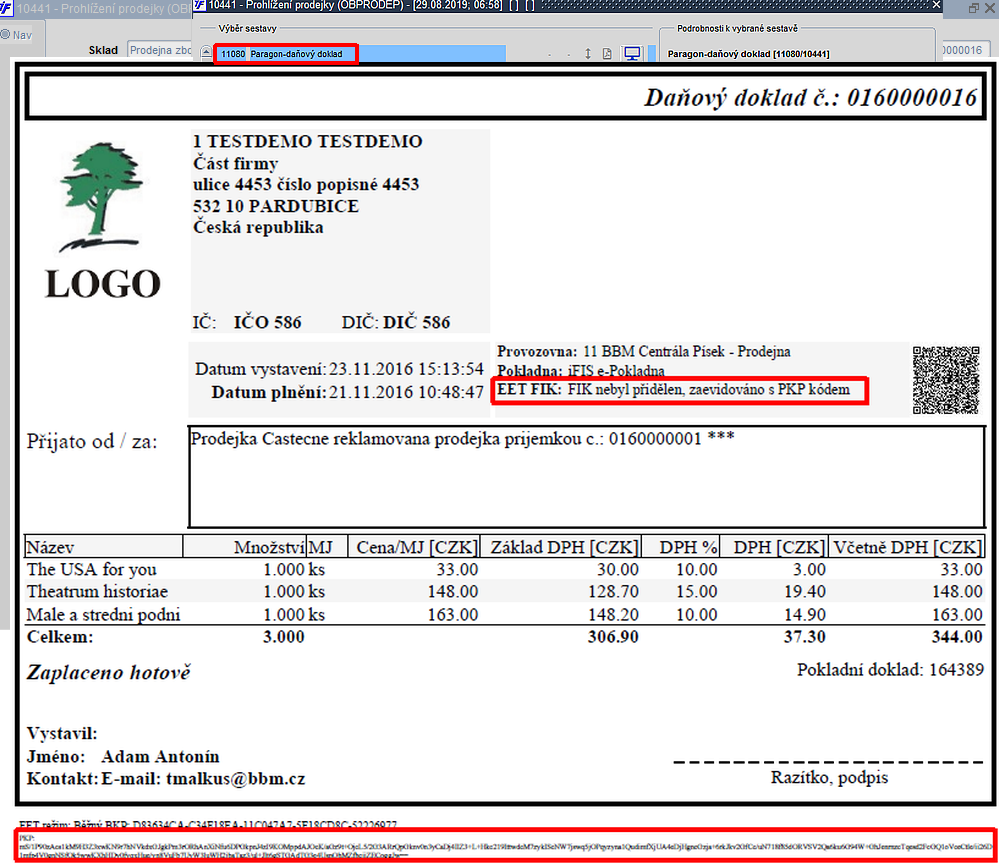Click the total amount 344.00
This screenshot has height=867, width=1001.
[x=956, y=637]
